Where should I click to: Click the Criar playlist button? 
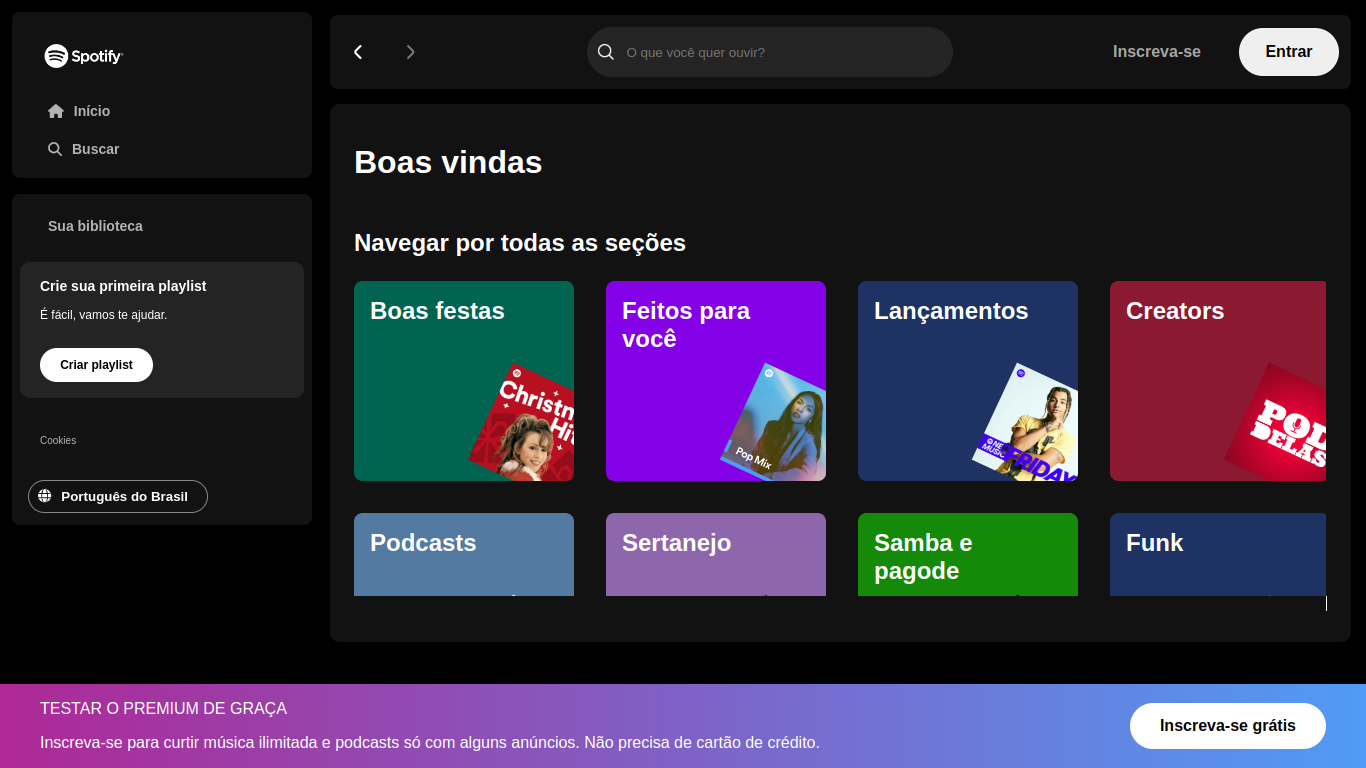point(96,365)
